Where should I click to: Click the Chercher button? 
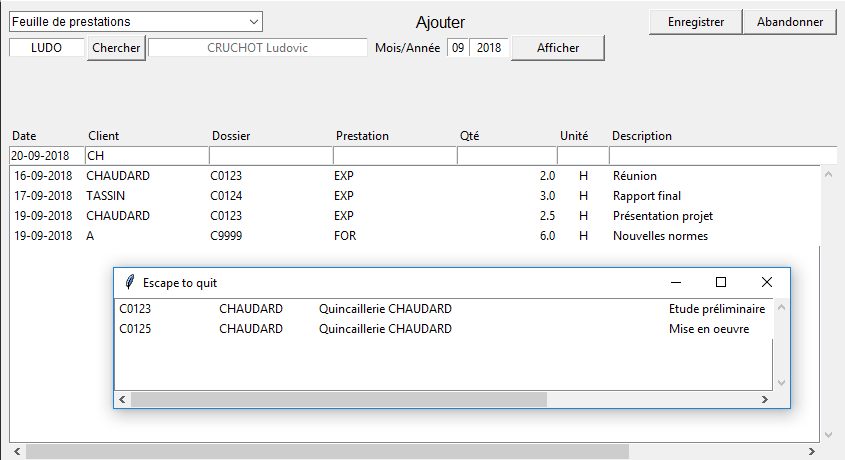tap(116, 48)
